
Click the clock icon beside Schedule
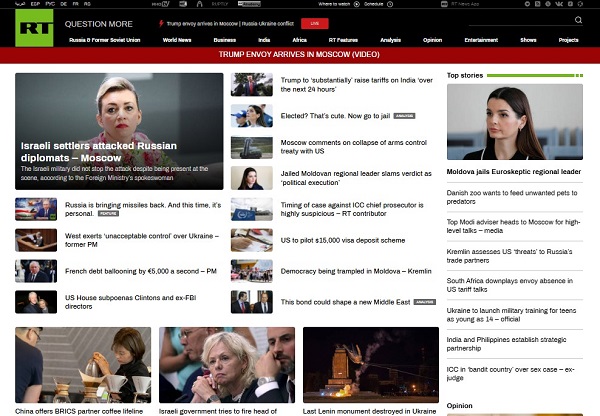[390, 4]
